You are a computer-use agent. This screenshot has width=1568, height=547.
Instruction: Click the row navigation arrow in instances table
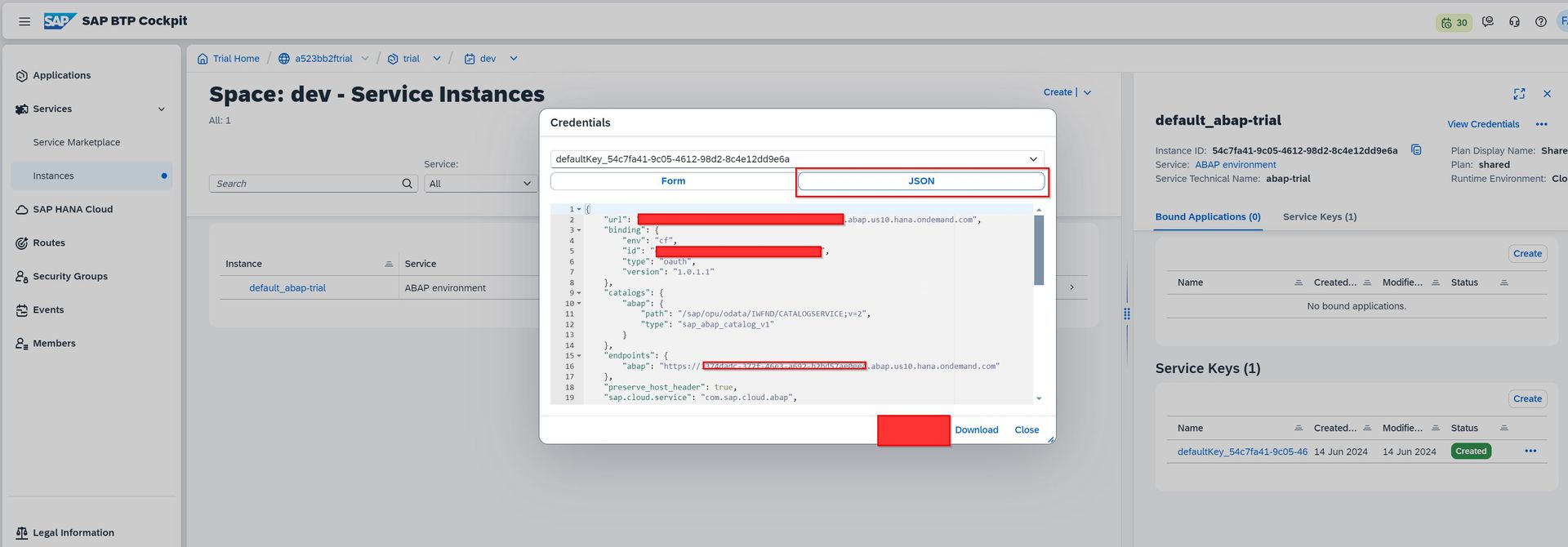pos(1071,287)
